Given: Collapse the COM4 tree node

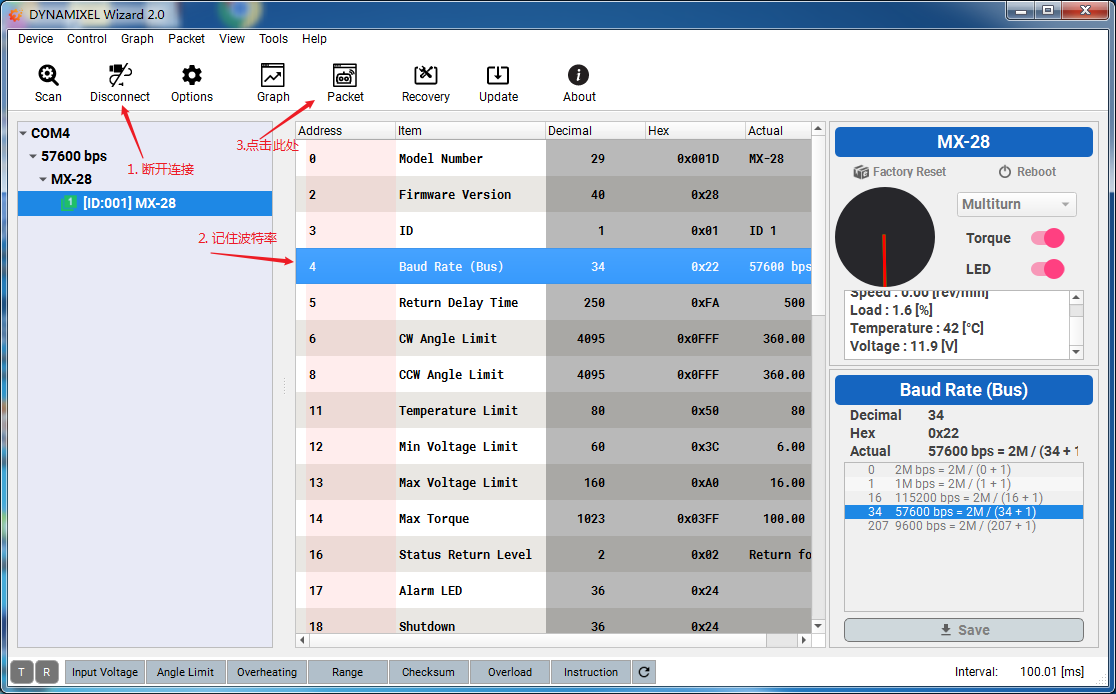Looking at the screenshot, I should coord(23,133).
